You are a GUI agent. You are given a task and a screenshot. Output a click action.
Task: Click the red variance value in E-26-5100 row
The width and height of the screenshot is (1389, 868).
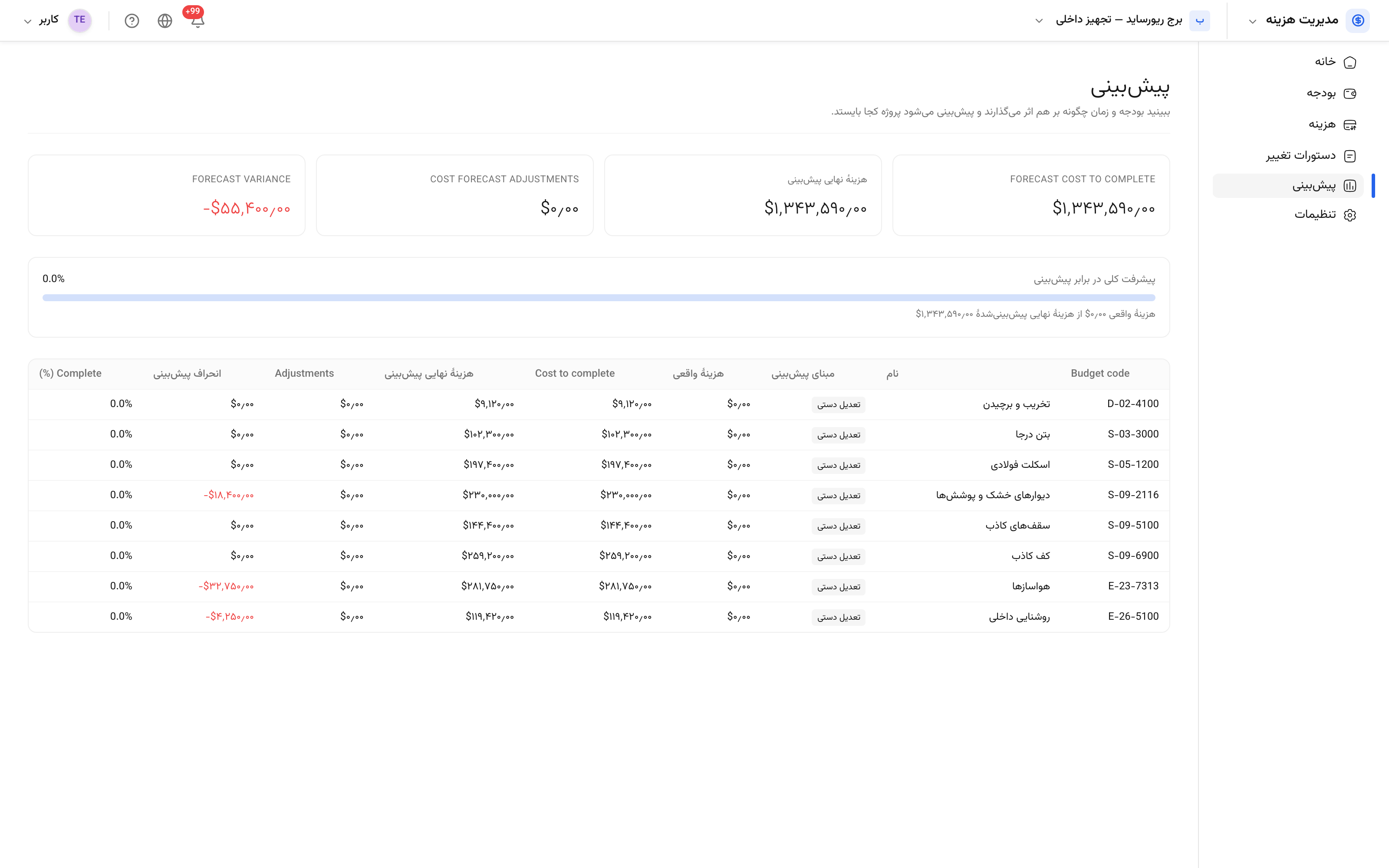[230, 617]
